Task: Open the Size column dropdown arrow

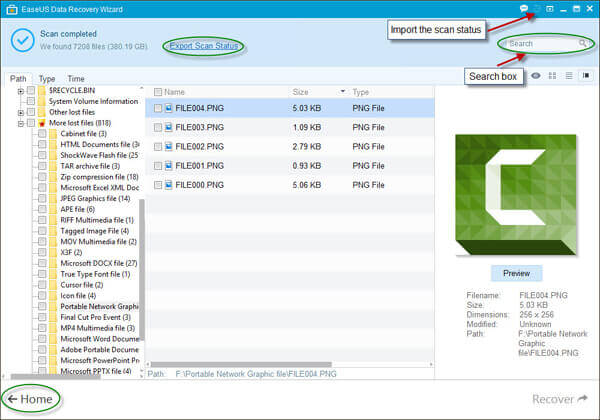Action: click(x=342, y=91)
